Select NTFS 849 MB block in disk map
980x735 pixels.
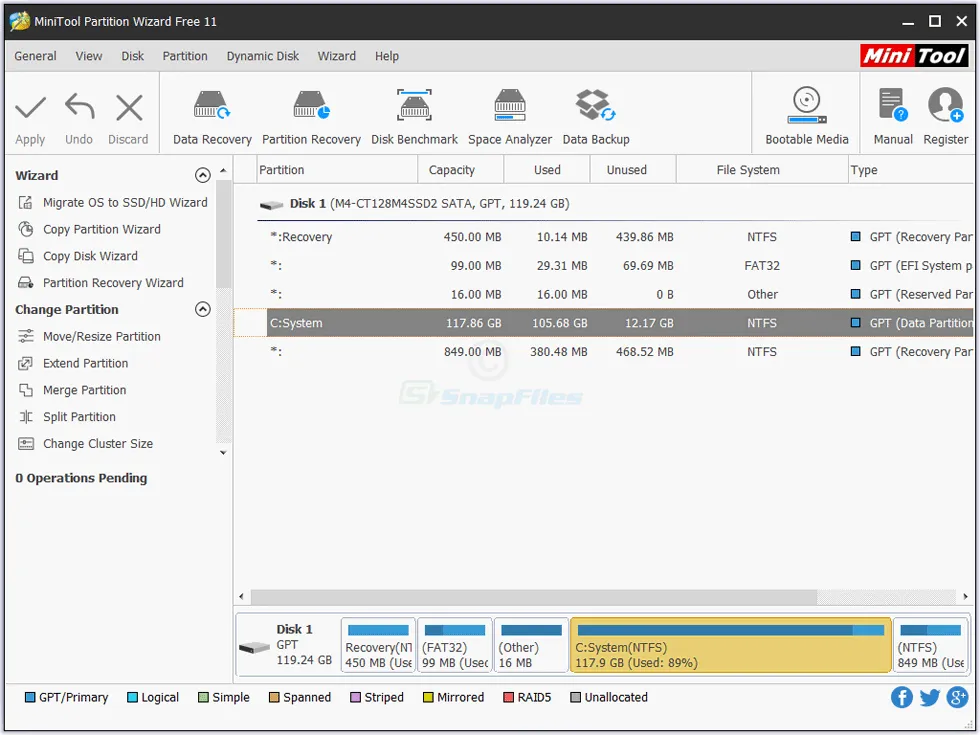pyautogui.click(x=931, y=645)
